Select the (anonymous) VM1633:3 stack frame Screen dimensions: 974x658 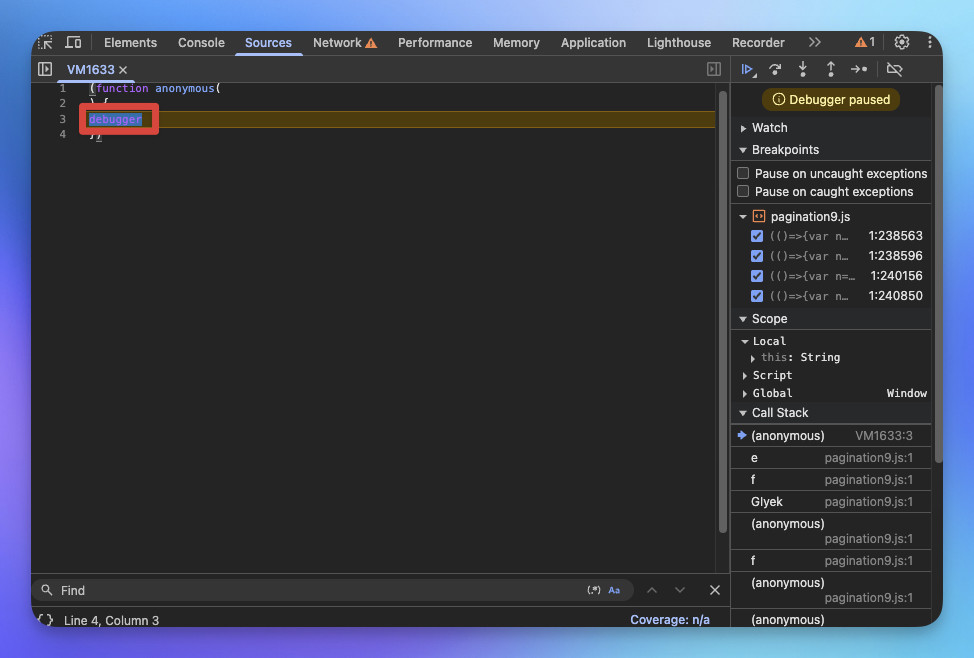coord(831,436)
